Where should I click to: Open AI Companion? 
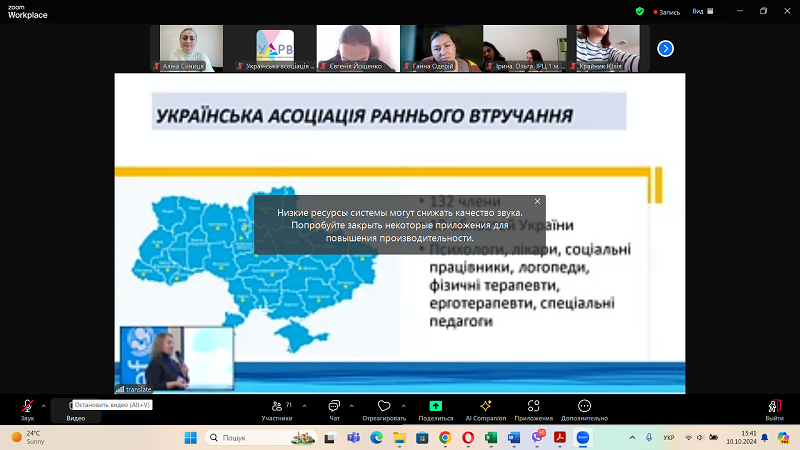tap(486, 410)
